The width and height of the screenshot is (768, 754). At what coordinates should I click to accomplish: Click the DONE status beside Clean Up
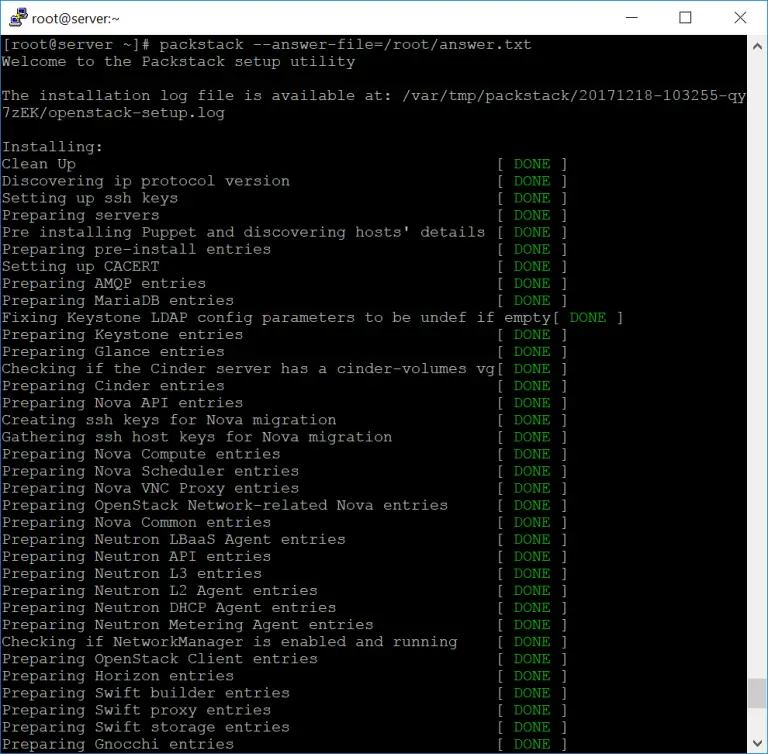531,164
